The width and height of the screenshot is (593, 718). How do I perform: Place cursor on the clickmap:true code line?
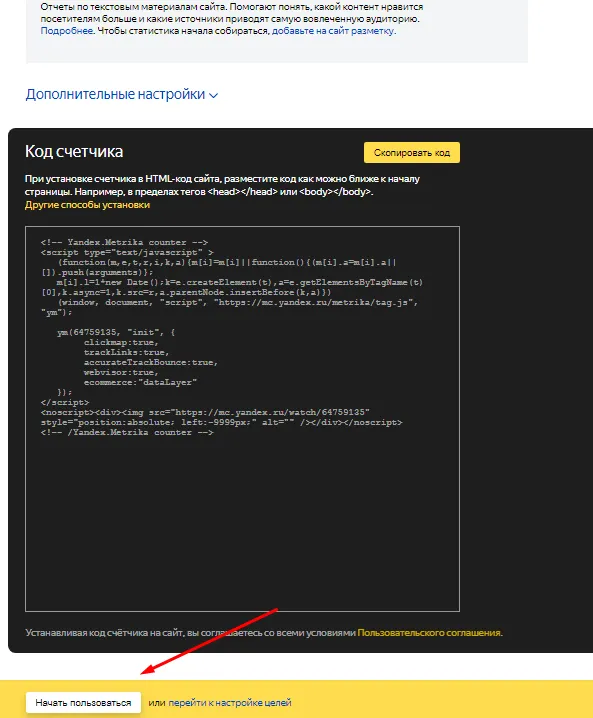pyautogui.click(x=121, y=342)
